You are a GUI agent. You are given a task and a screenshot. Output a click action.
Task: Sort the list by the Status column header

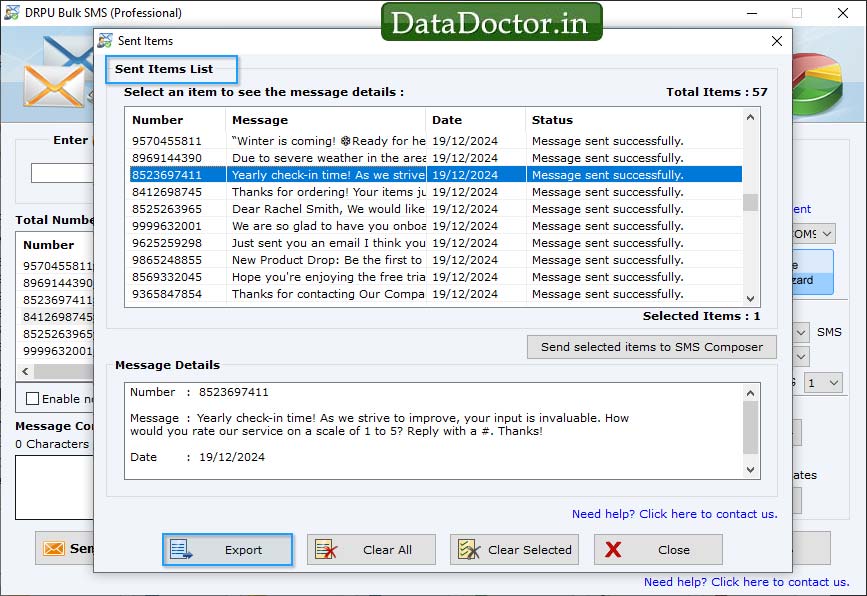click(x=634, y=120)
